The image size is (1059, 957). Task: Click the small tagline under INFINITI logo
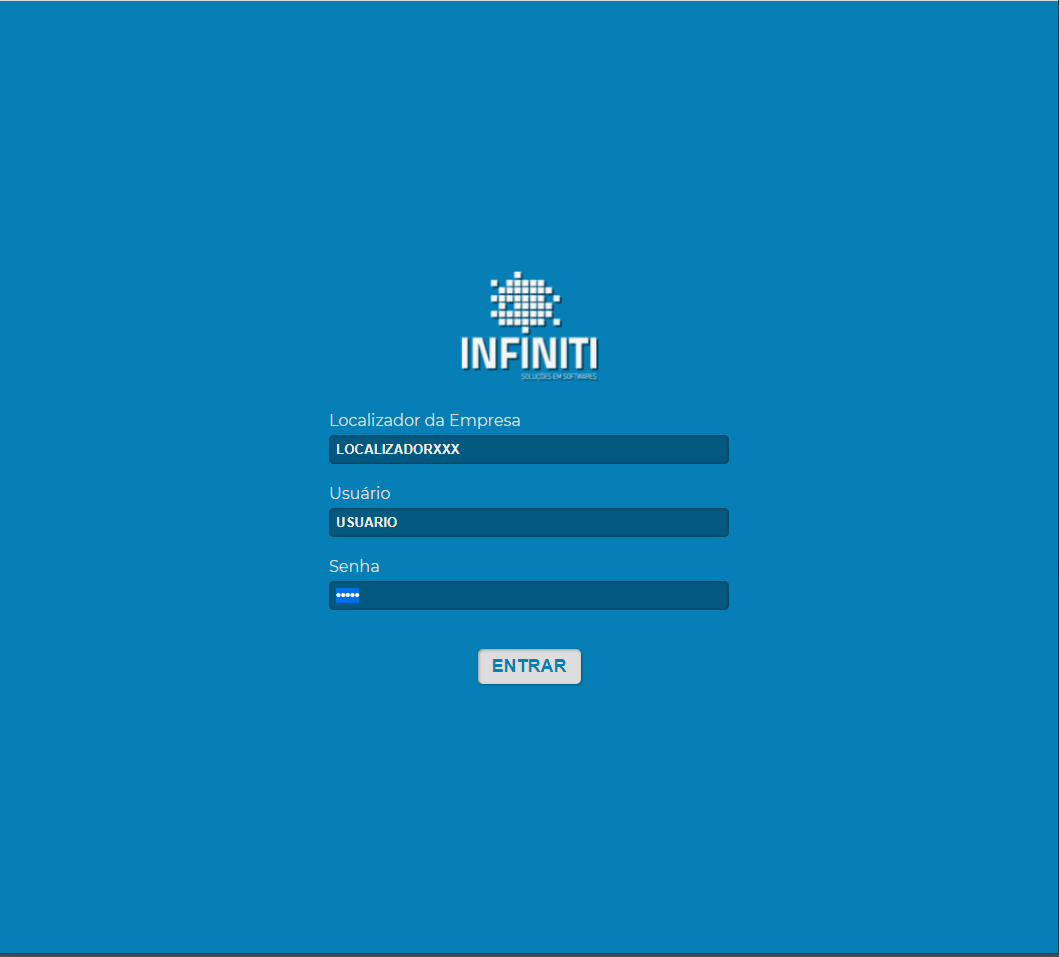(x=558, y=377)
